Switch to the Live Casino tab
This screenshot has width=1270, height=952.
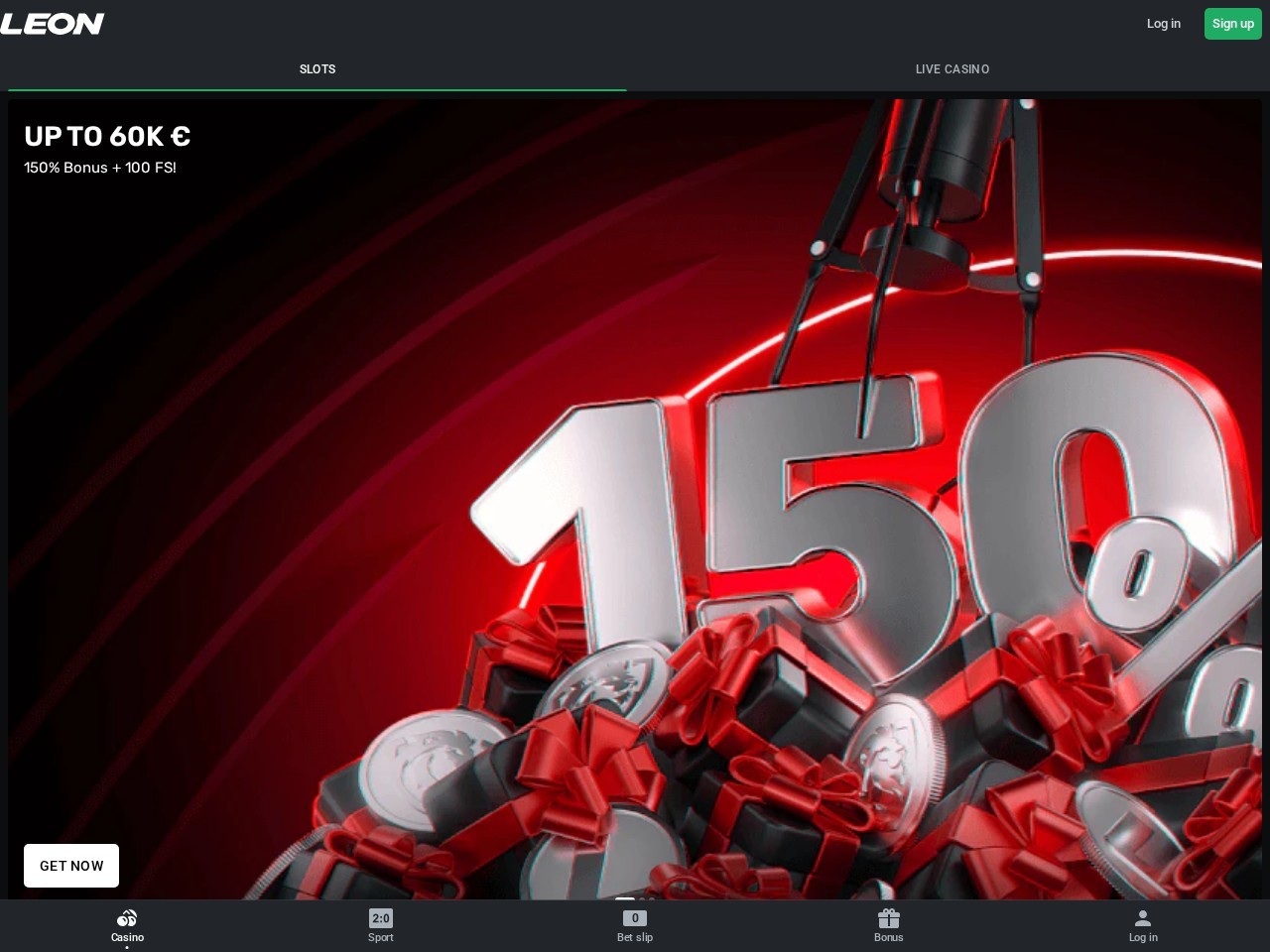[x=952, y=69]
